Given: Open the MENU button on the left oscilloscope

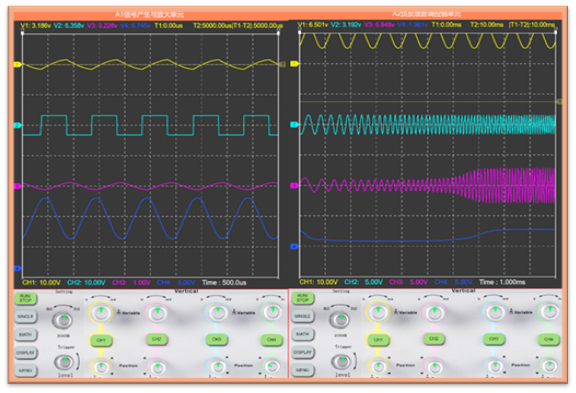Looking at the screenshot, I should [x=25, y=370].
